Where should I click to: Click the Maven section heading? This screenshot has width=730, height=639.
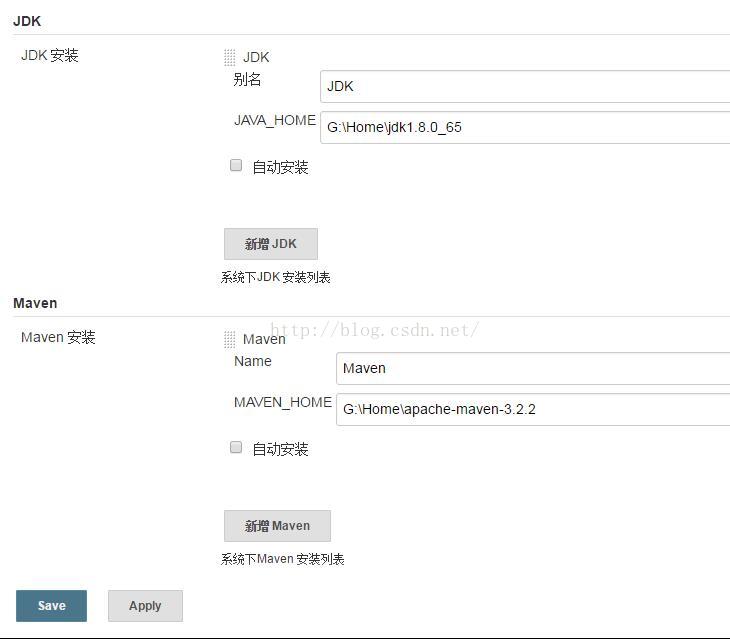pos(35,303)
